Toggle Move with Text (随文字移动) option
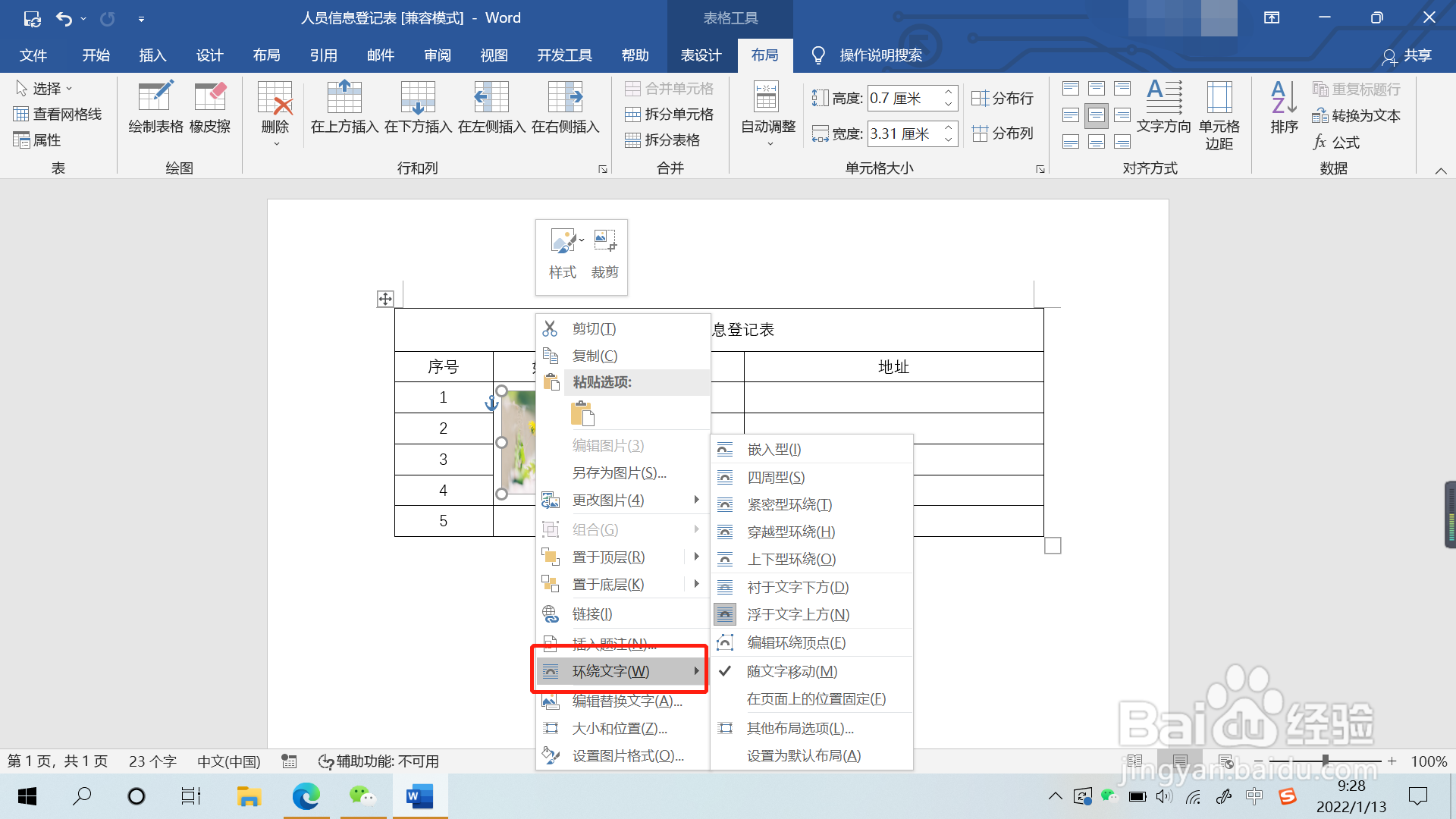The width and height of the screenshot is (1456, 819). pyautogui.click(x=792, y=671)
